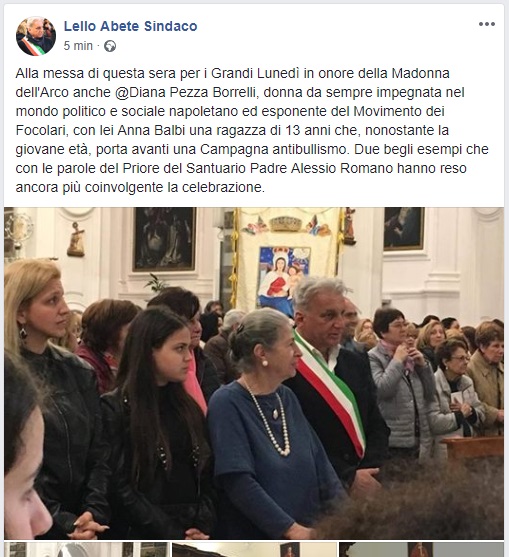Click the 'Movimento dei' phrase in the post
The width and height of the screenshot is (509, 557).
tap(399, 111)
